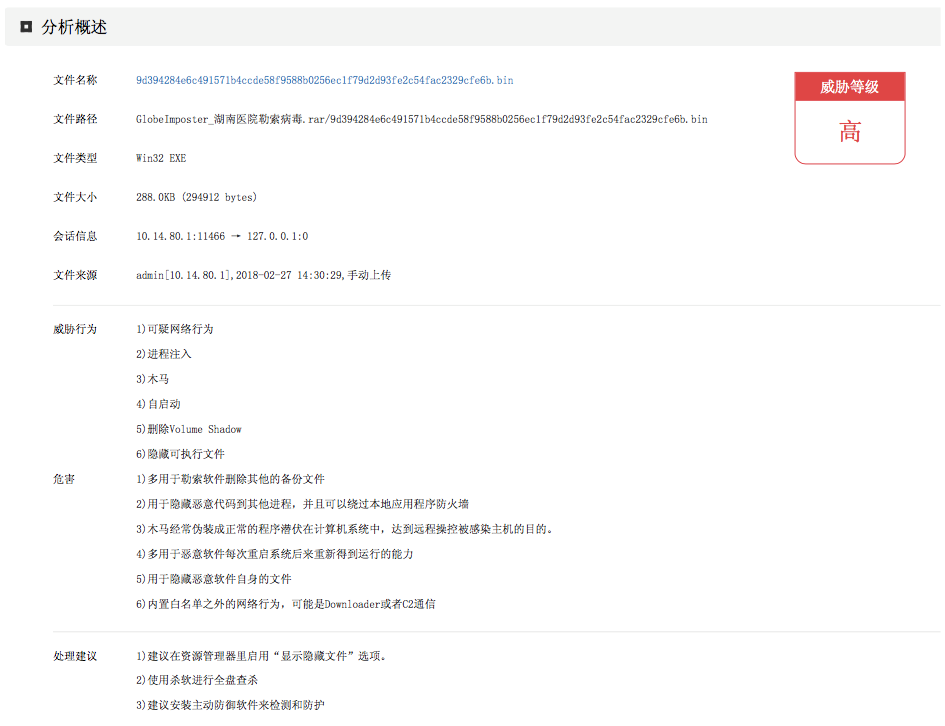The height and width of the screenshot is (726, 945).
Task: Select the 处理建议 section heading
Action: tap(75, 654)
